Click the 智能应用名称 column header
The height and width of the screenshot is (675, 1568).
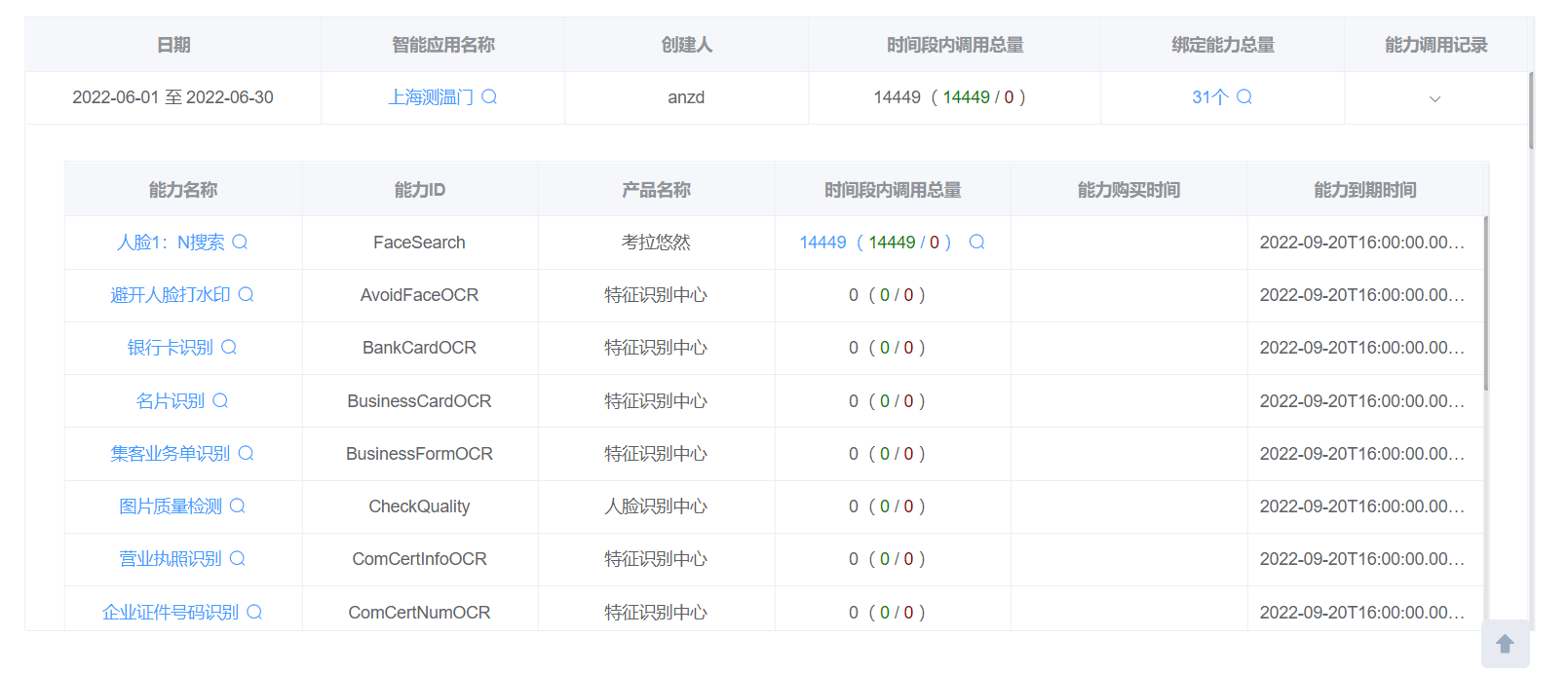[x=443, y=45]
